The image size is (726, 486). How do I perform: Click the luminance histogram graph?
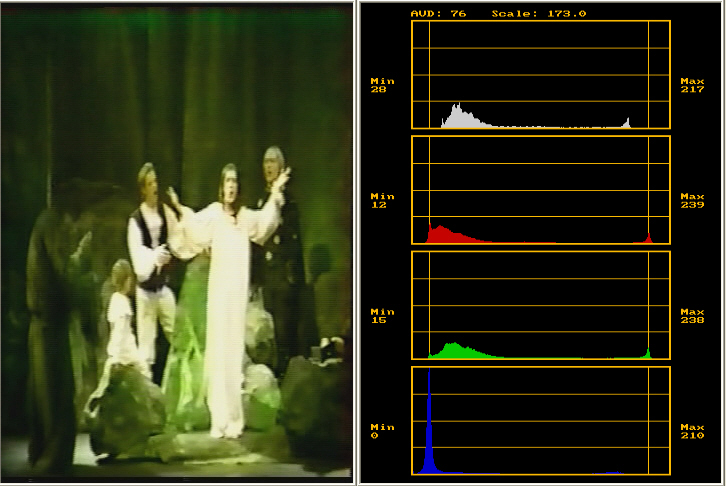541,75
